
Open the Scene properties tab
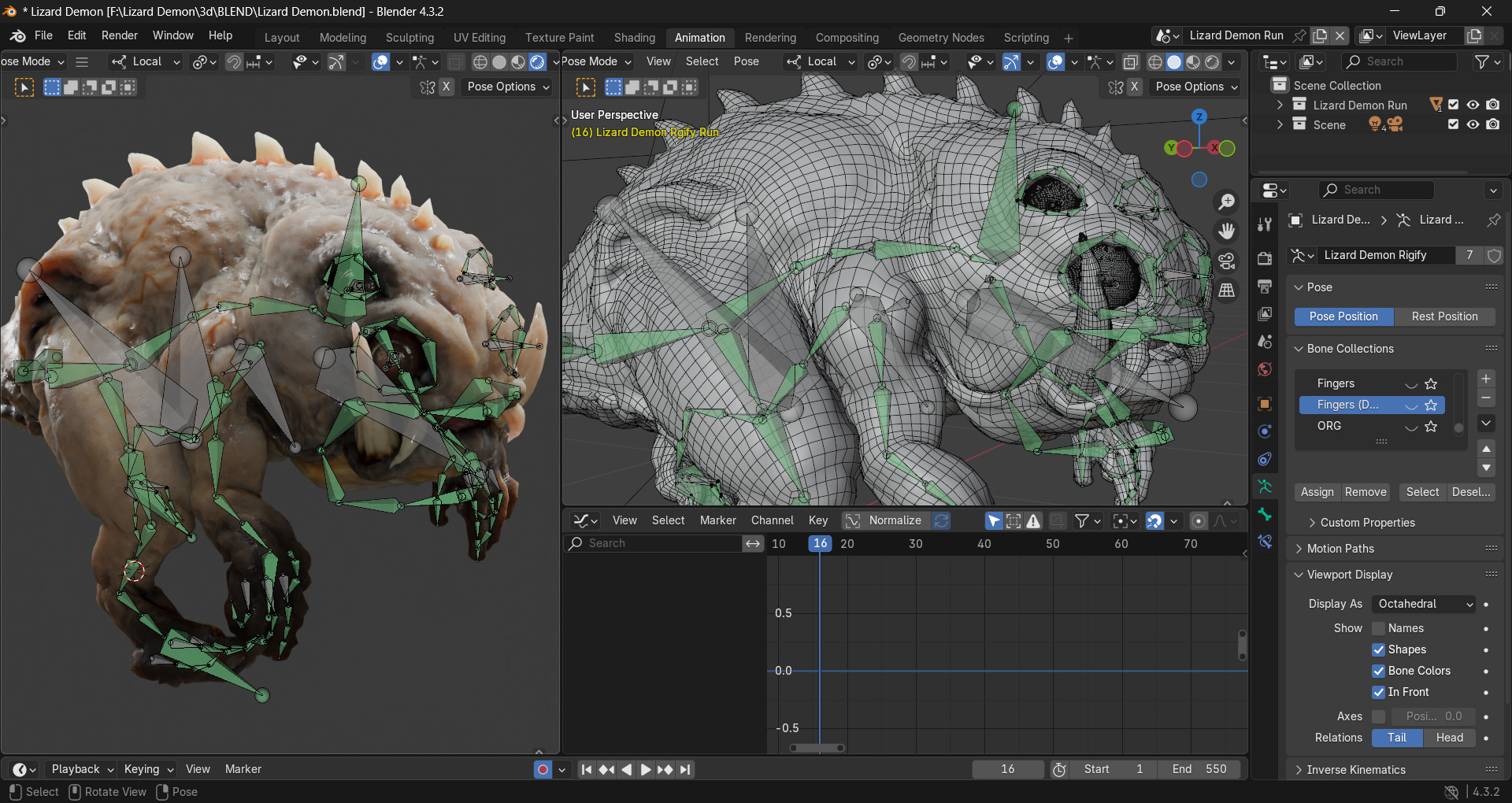tap(1265, 341)
